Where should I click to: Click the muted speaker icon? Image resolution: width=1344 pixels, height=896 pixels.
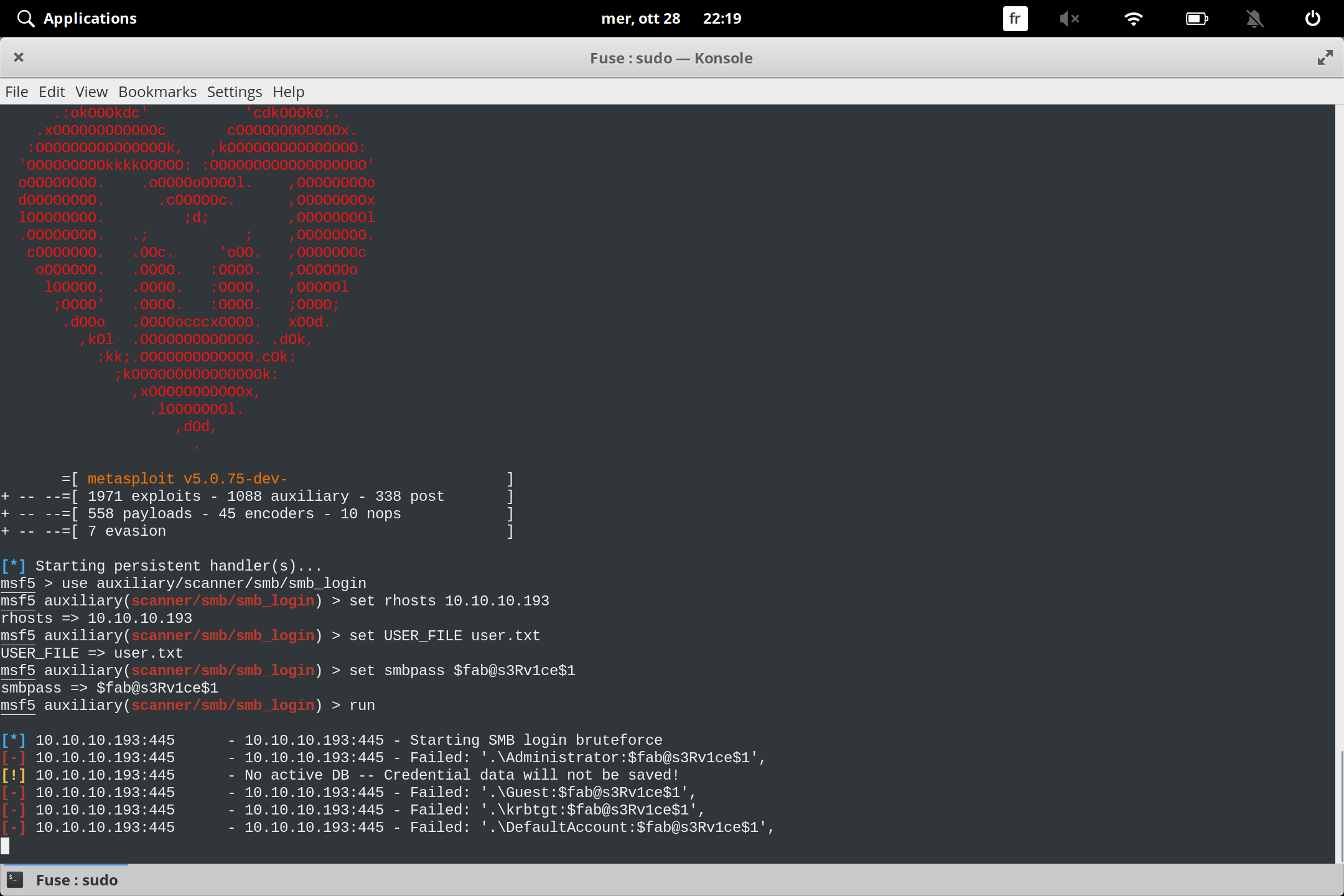[1070, 18]
